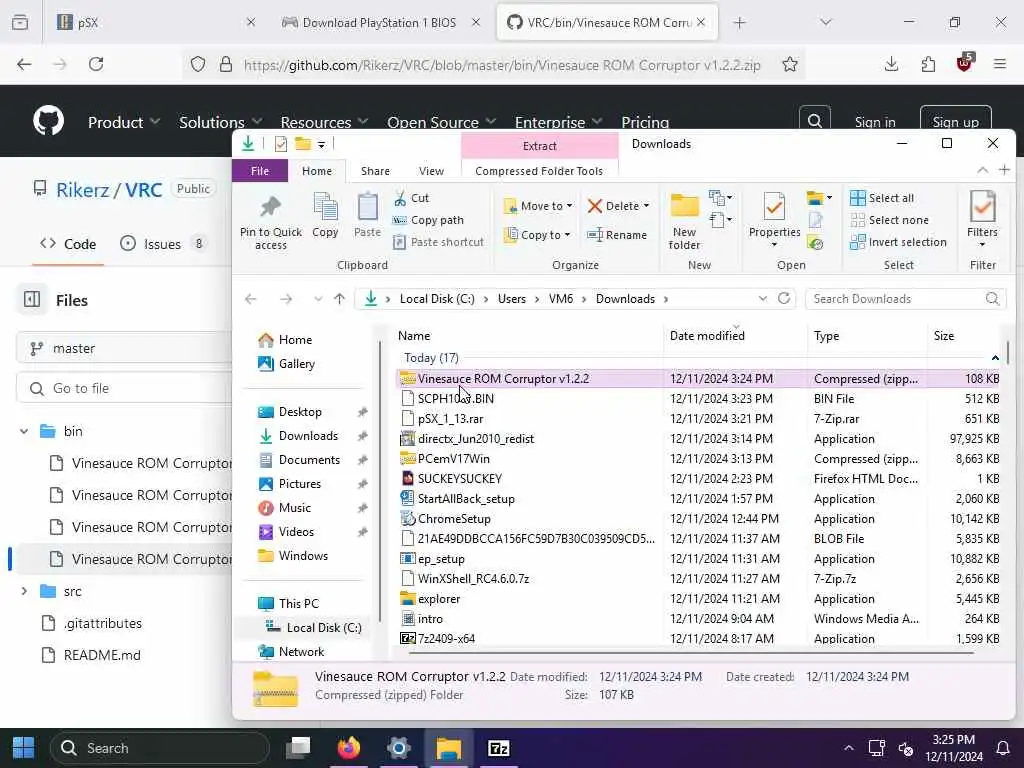This screenshot has width=1024, height=768.
Task: Click the Sign up button
Action: (955, 121)
